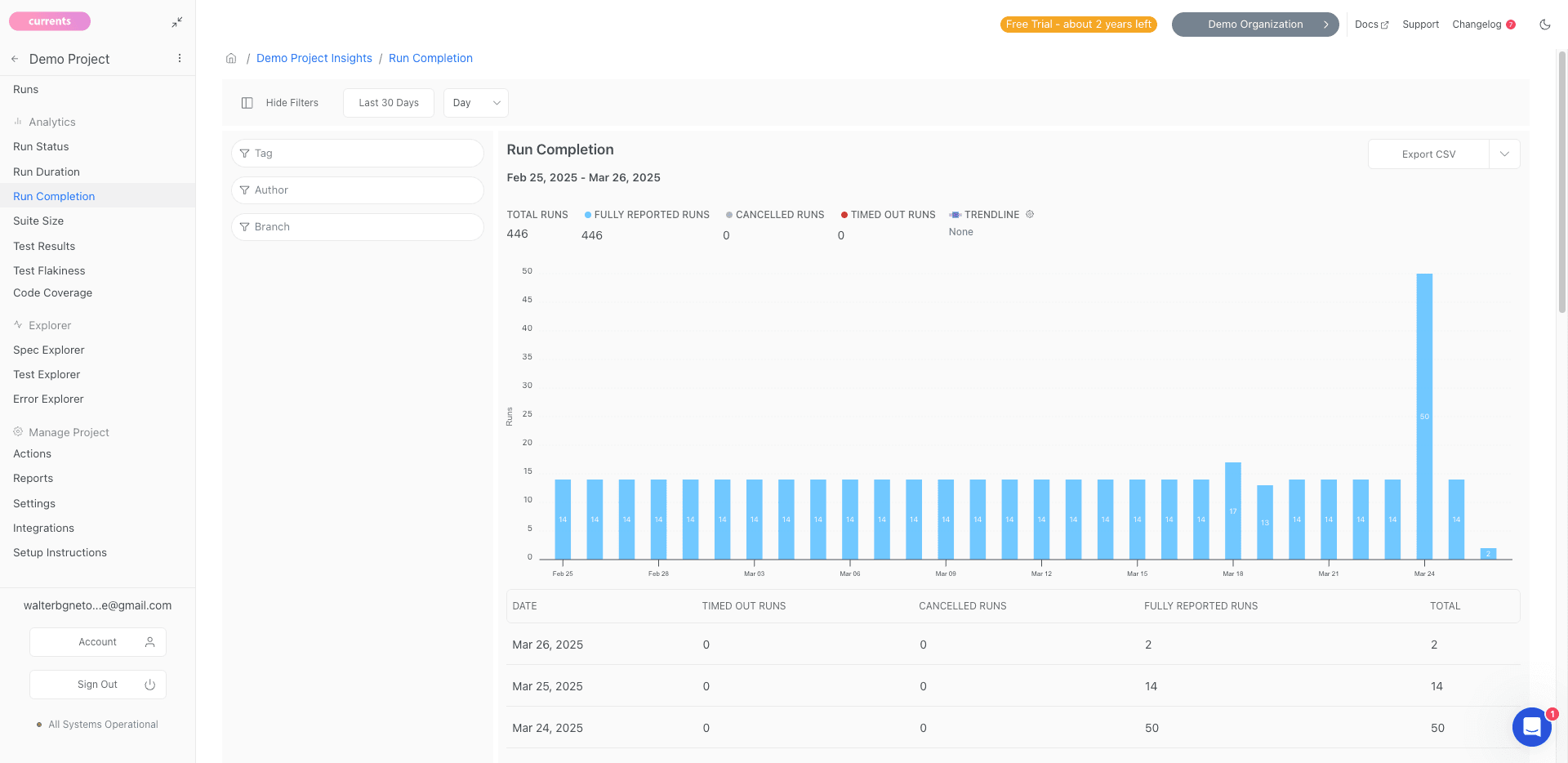Screen dimensions: 1568x763
Task: Go back using arrow beside Demo Project
Action: (x=15, y=59)
